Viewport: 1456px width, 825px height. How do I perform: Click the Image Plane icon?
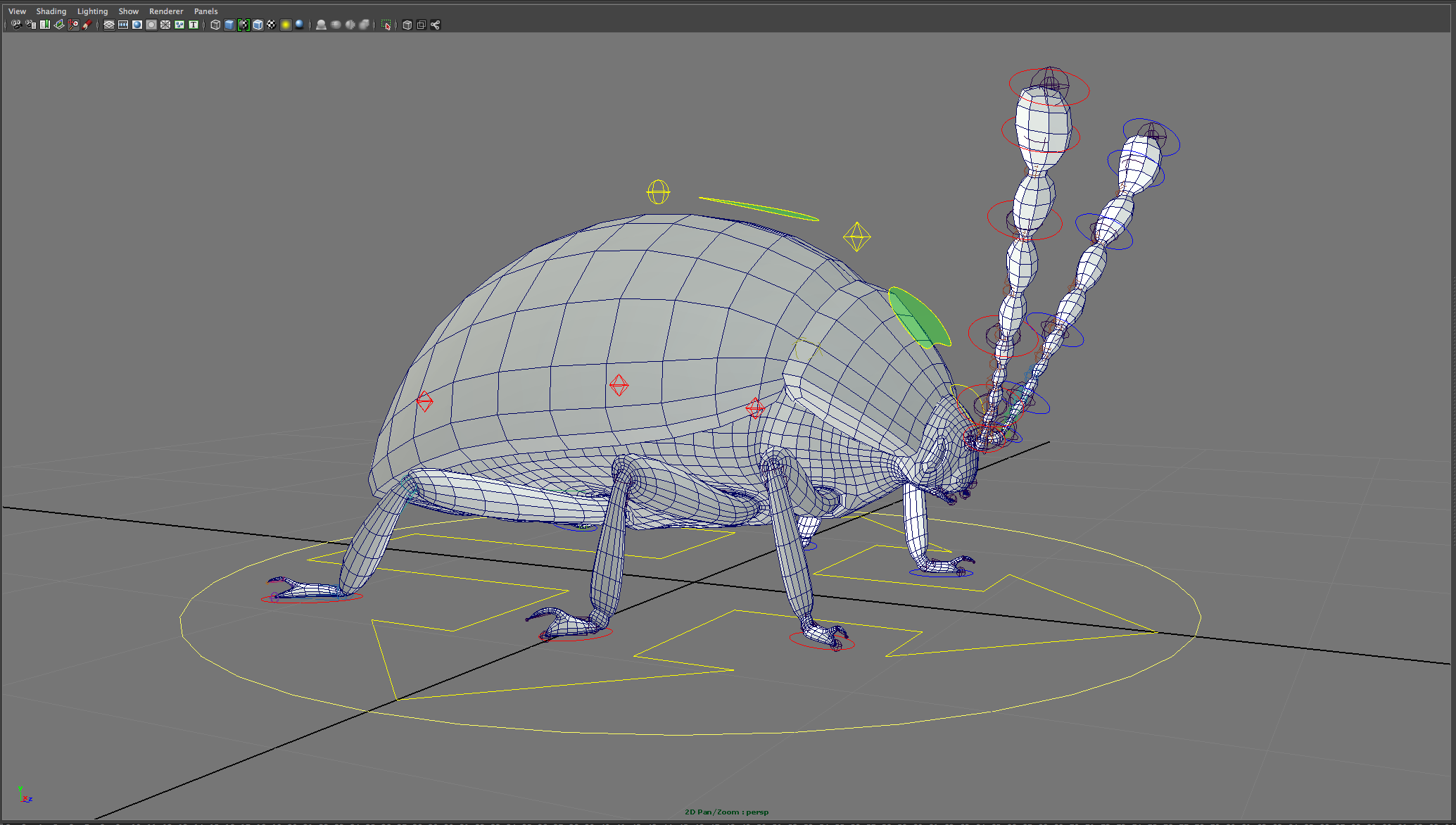pos(59,25)
